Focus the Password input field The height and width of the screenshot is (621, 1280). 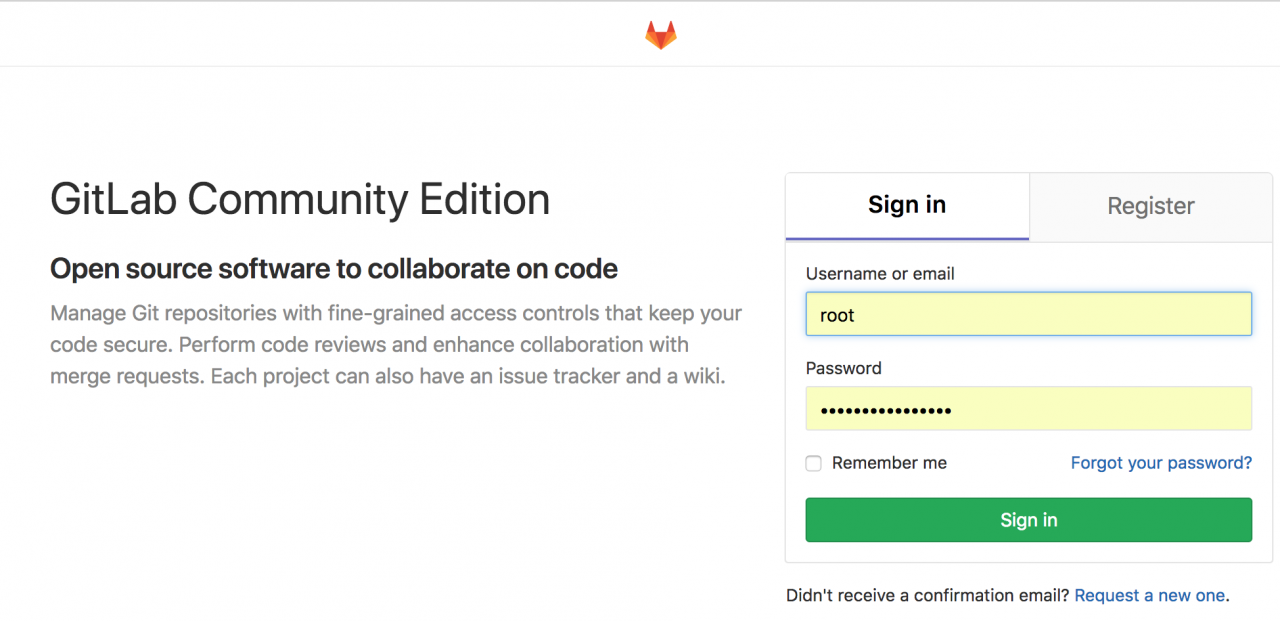(x=1028, y=409)
